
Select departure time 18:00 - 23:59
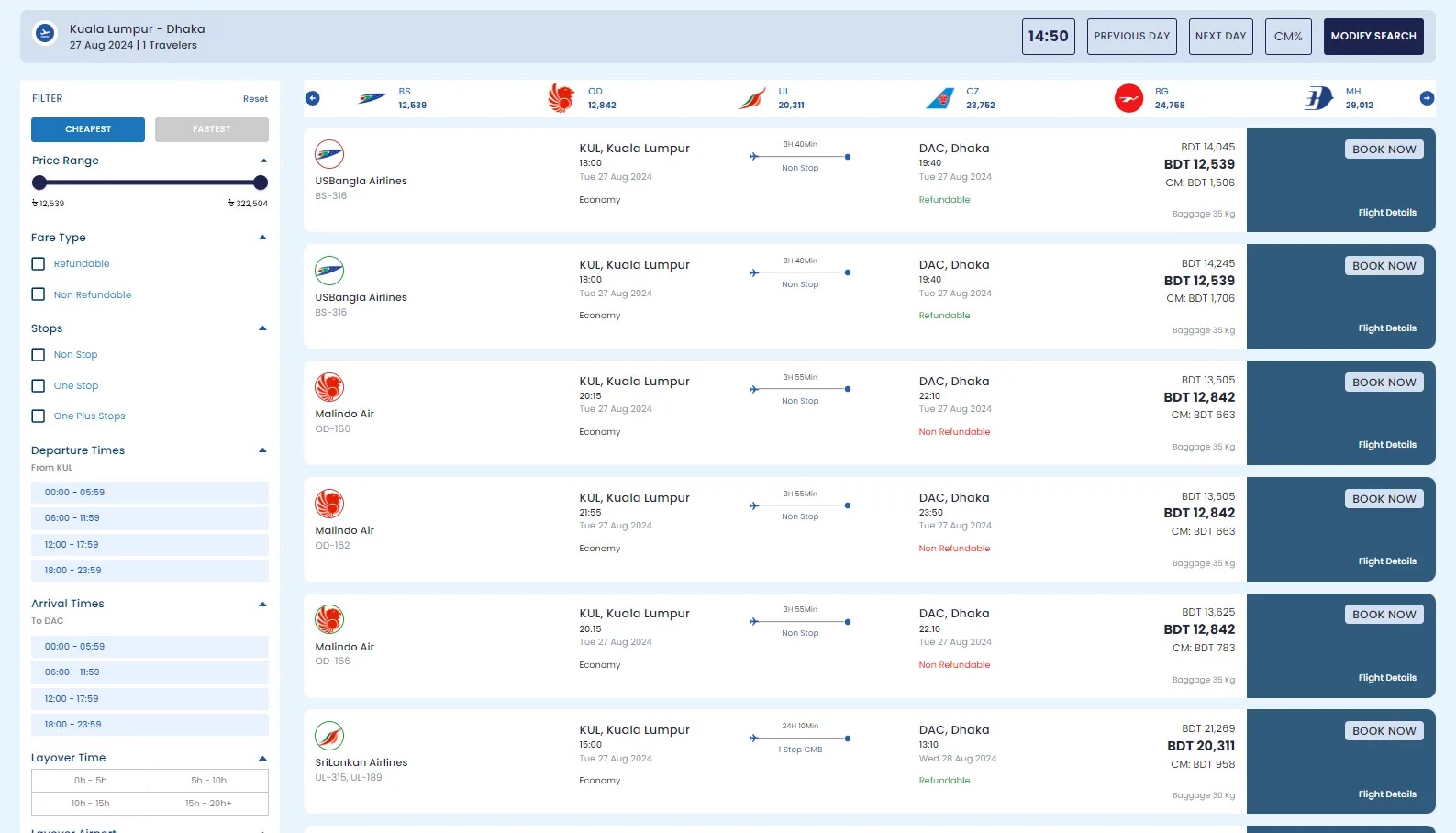(x=150, y=571)
